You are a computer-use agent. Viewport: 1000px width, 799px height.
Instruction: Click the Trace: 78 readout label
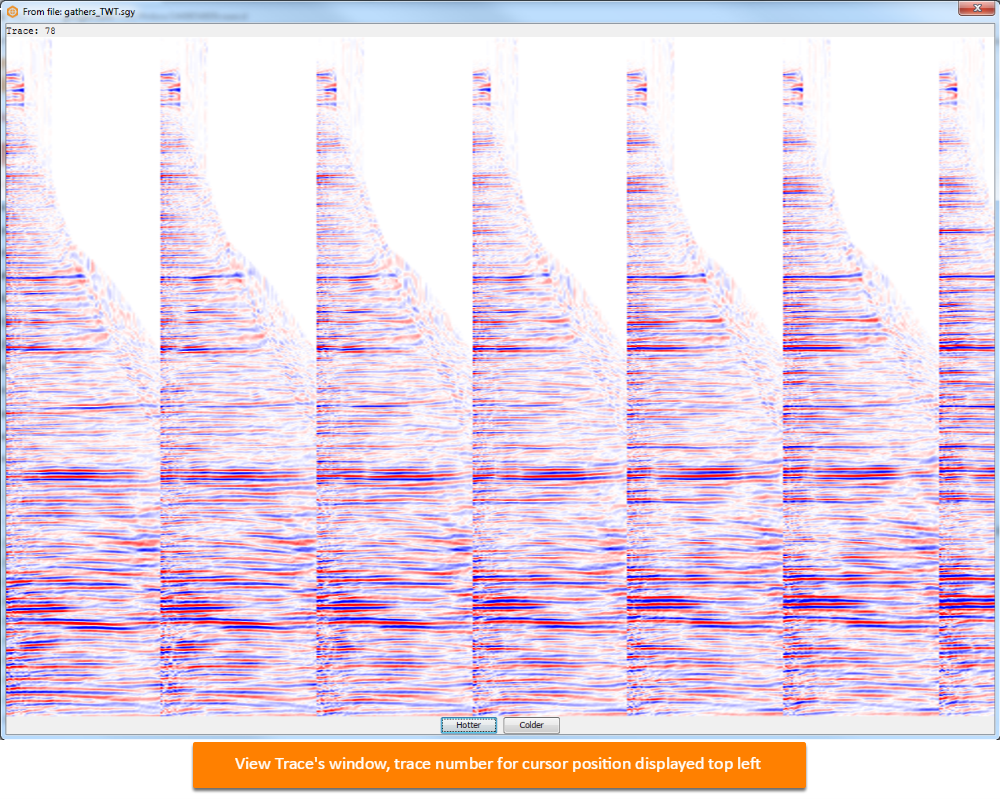tap(31, 31)
